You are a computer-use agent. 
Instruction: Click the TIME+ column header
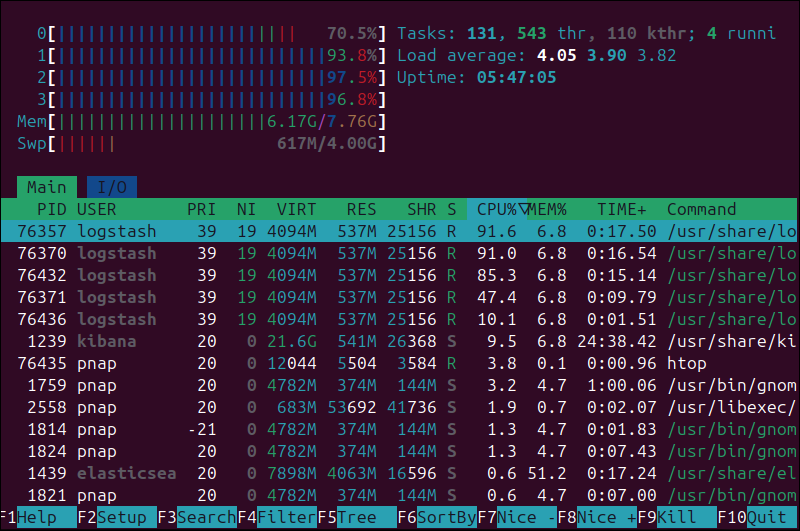[622, 210]
